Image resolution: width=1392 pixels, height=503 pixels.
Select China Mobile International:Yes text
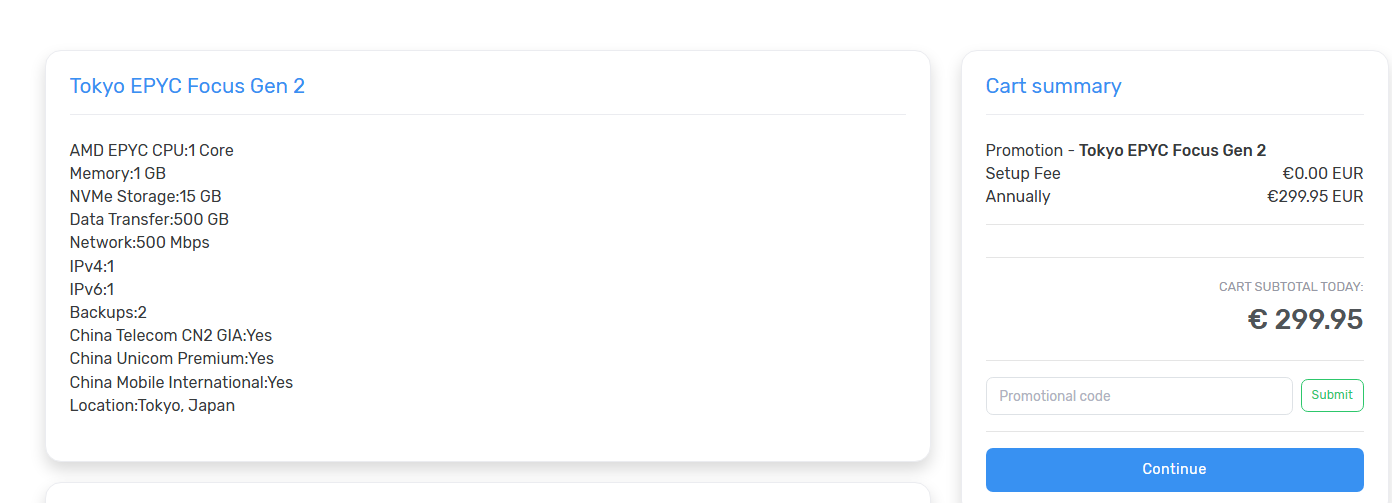pos(181,382)
